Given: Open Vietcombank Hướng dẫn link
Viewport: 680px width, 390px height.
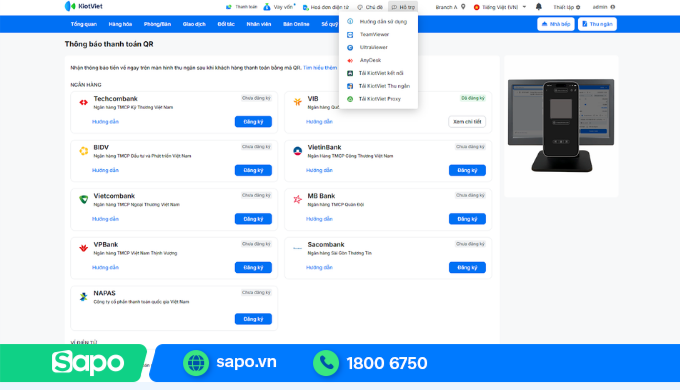Looking at the screenshot, I should coord(105,219).
